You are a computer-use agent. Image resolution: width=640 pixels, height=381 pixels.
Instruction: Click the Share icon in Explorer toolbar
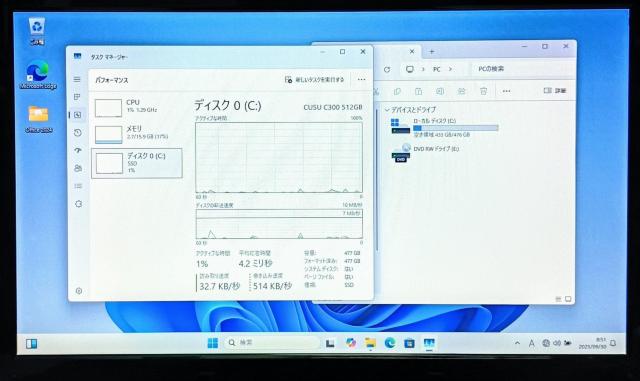[462, 91]
